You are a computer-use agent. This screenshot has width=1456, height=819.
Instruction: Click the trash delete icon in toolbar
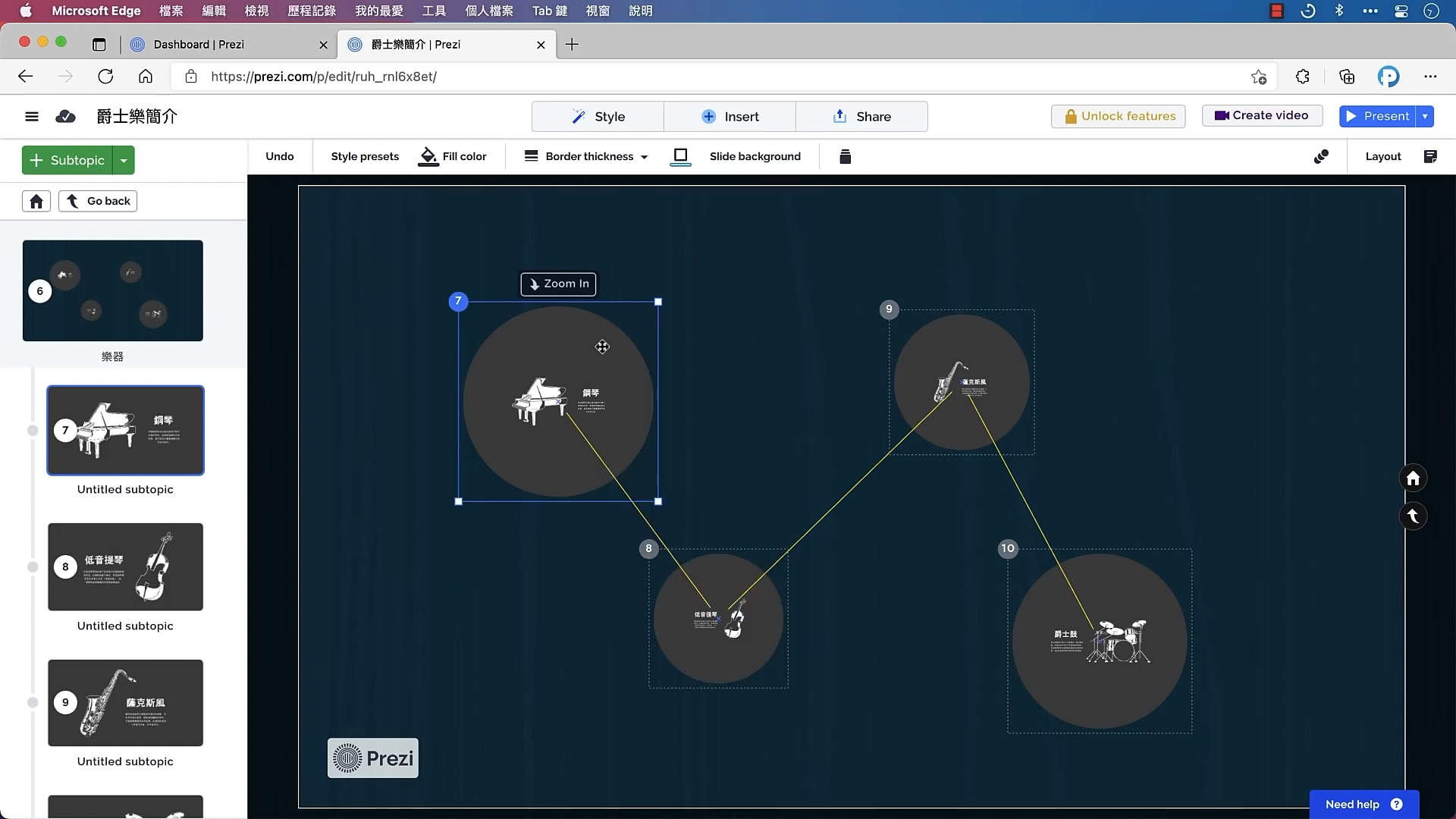coord(845,156)
